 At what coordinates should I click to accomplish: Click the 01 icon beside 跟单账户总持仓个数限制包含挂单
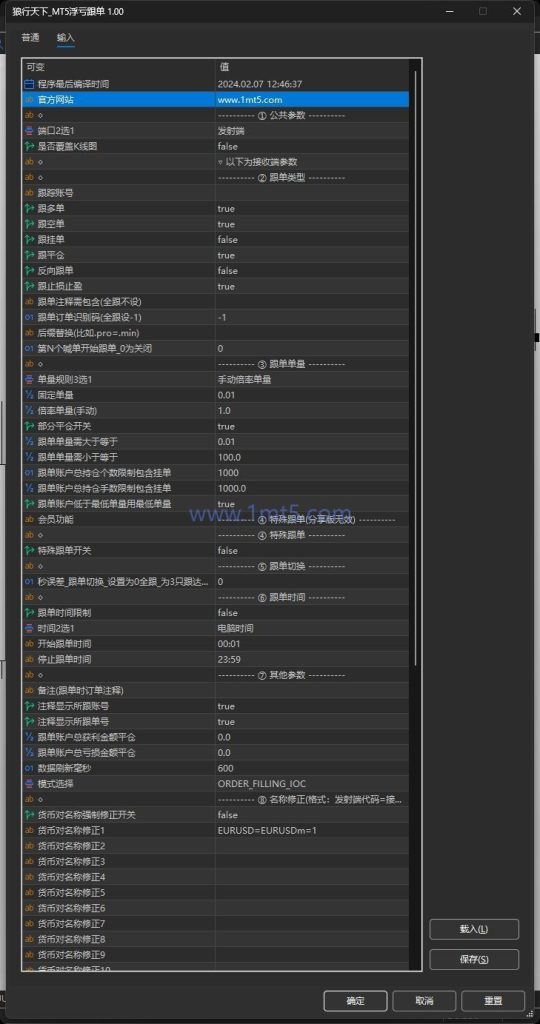[29, 473]
